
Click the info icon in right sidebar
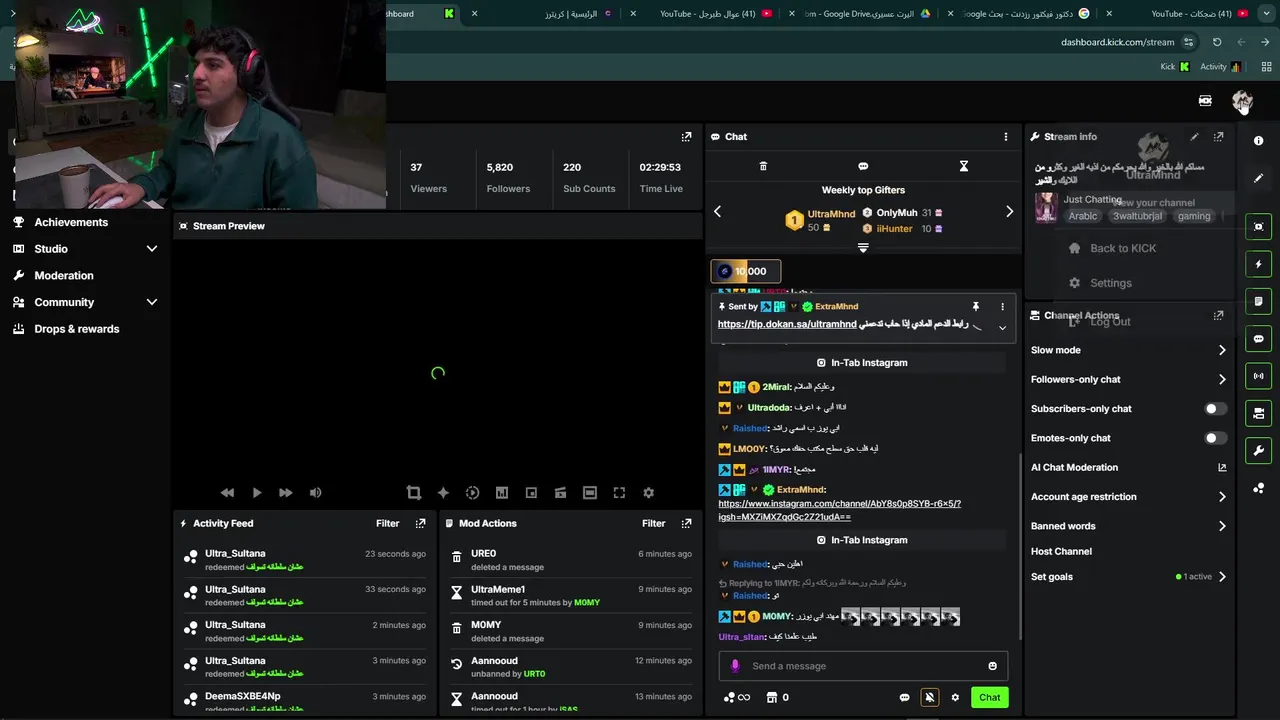[1259, 141]
